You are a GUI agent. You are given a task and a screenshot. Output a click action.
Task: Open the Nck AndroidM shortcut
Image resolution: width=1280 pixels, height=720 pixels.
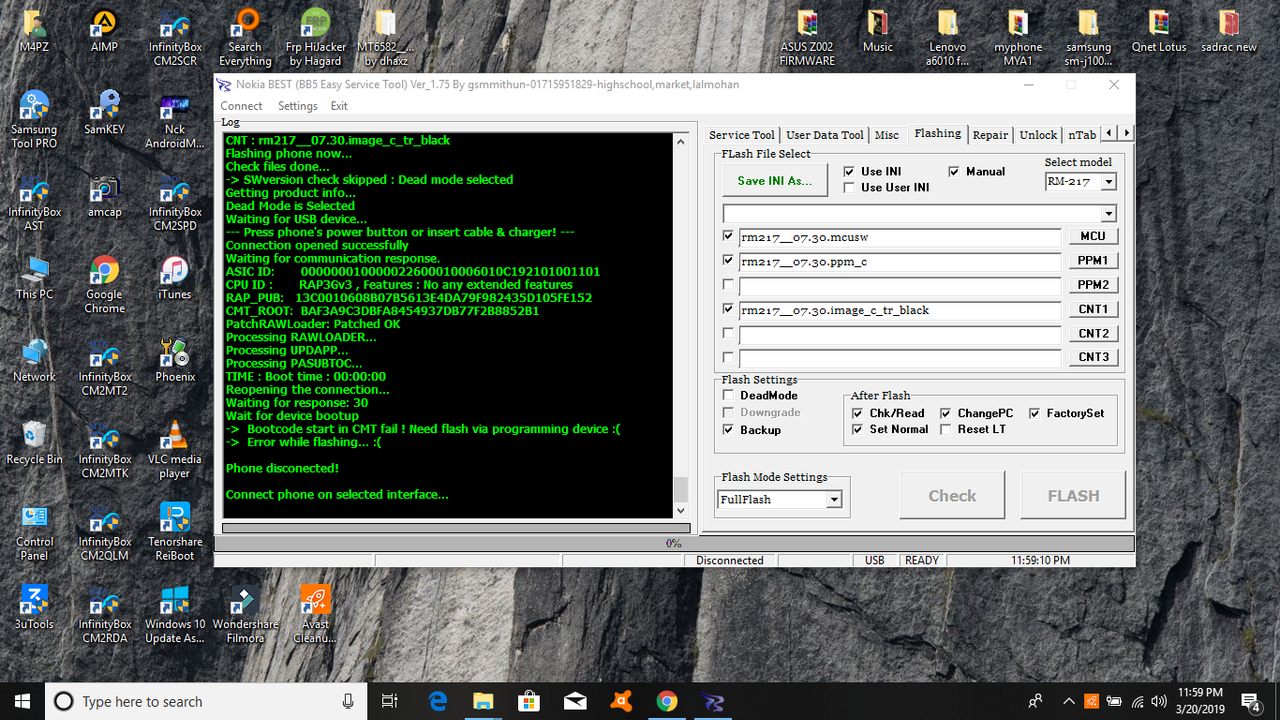174,119
